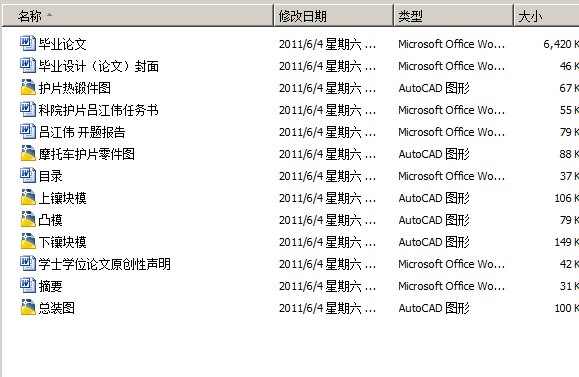This screenshot has width=579, height=377.
Task: Sort files by 修改日期 column header
Action: (x=333, y=16)
